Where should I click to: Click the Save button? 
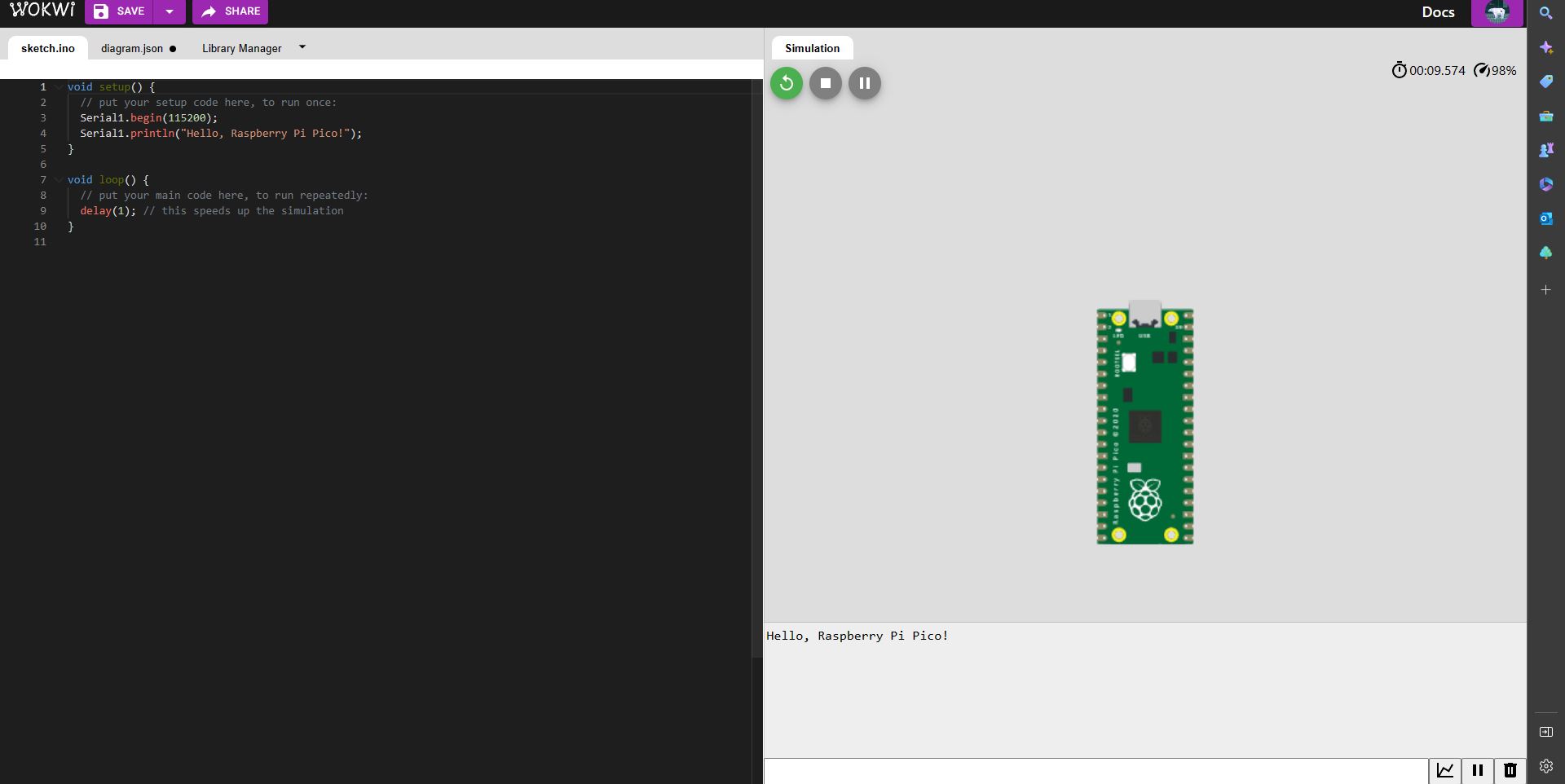119,11
